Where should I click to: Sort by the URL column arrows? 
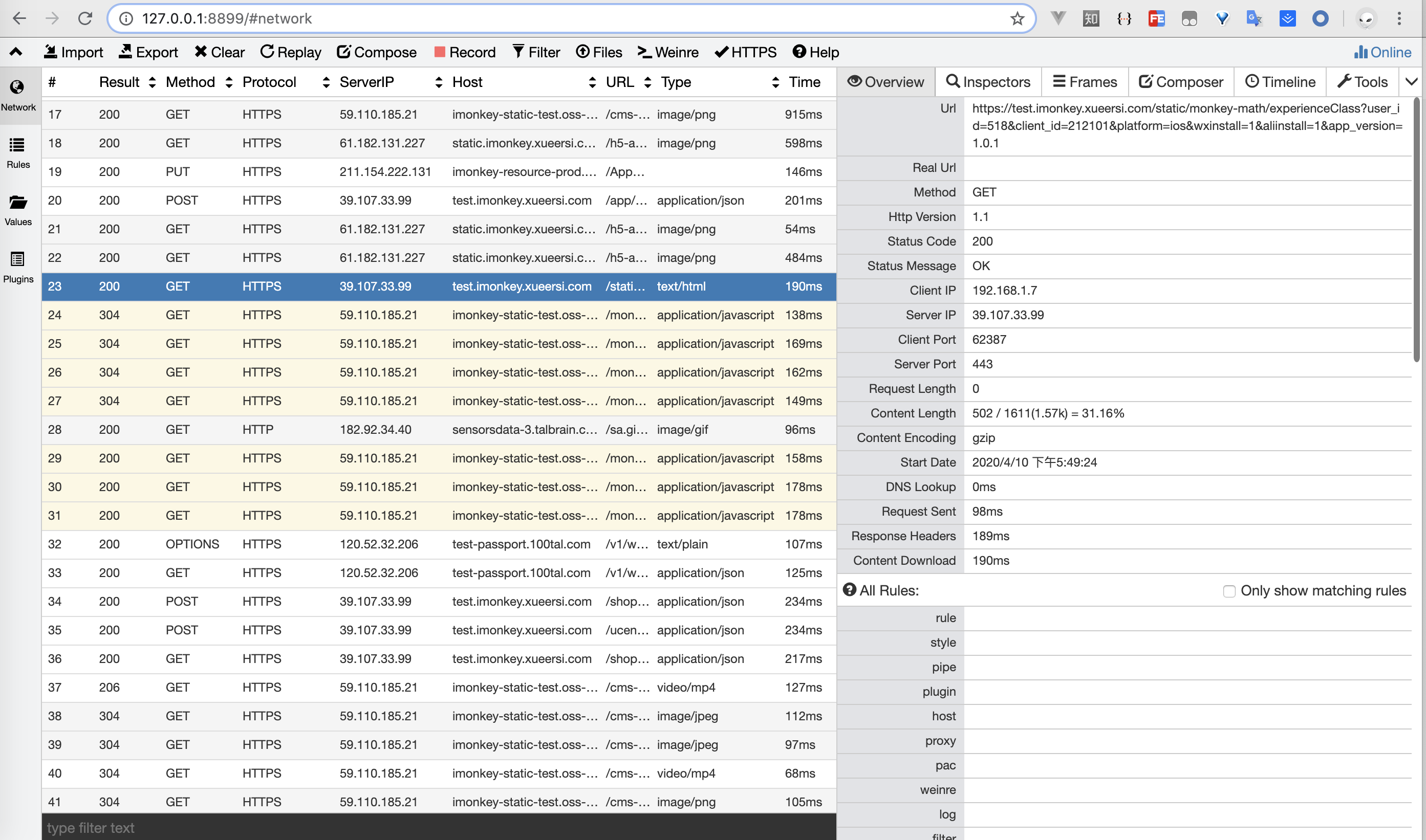pyautogui.click(x=648, y=83)
